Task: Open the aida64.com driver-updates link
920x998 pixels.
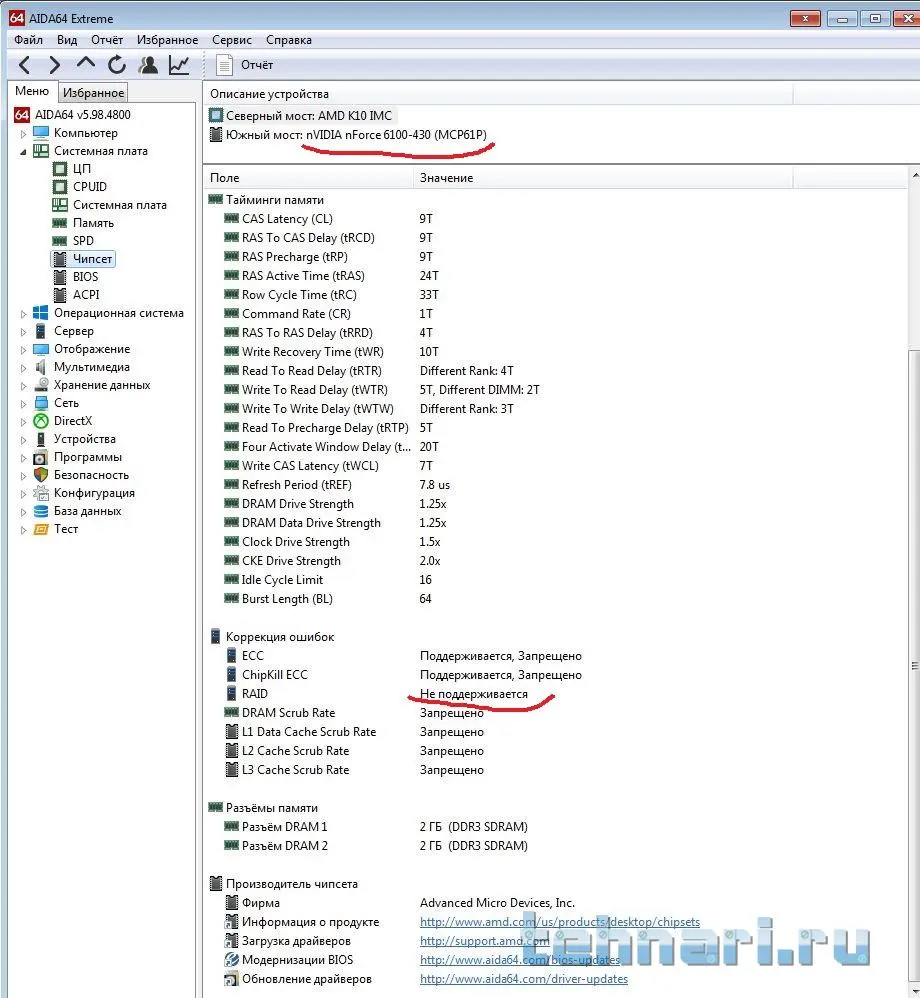Action: [x=523, y=979]
